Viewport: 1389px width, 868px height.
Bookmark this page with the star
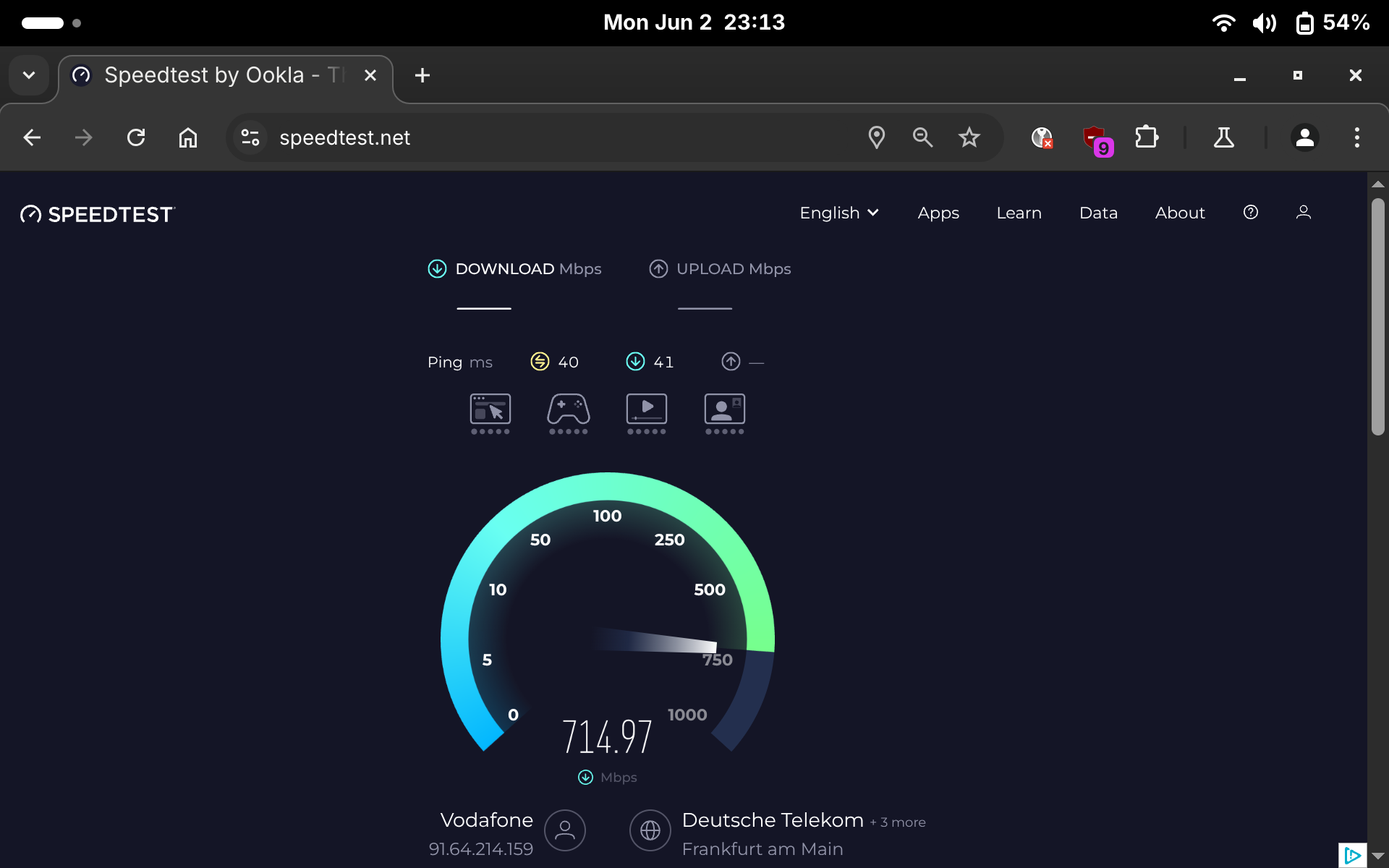pos(969,137)
